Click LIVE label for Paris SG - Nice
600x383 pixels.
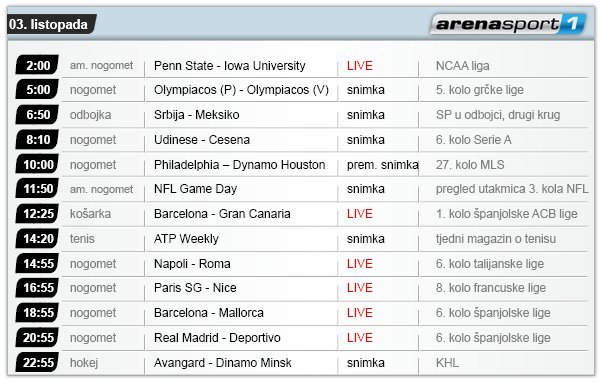(359, 288)
